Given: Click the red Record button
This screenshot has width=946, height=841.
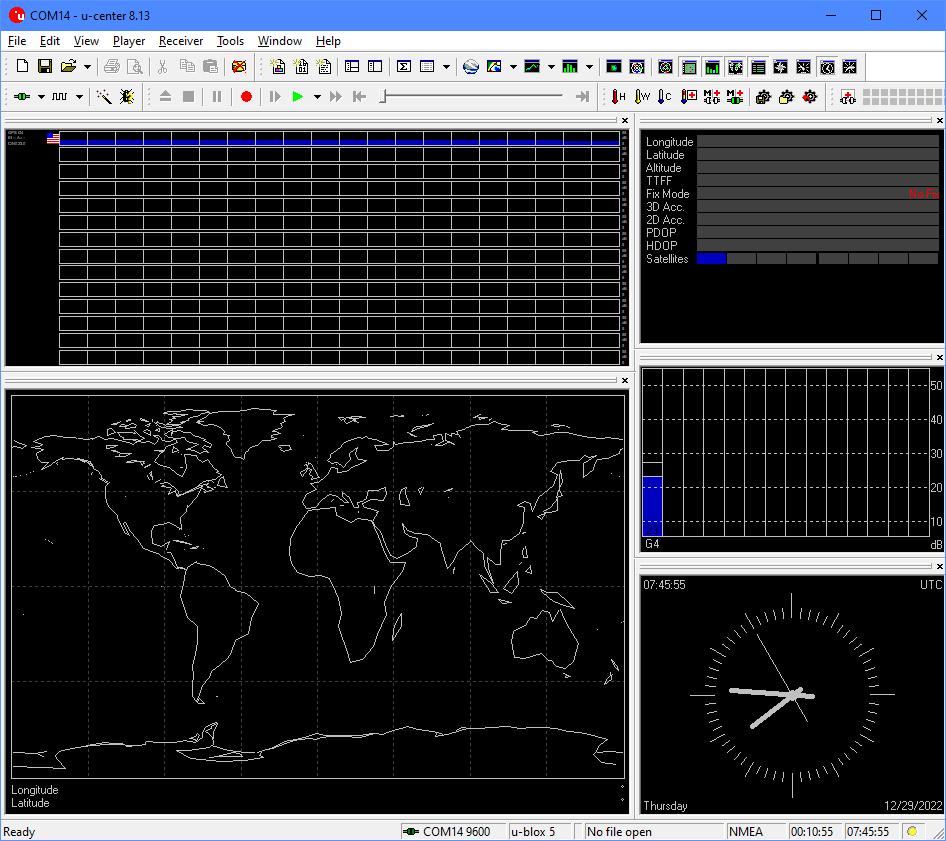Looking at the screenshot, I should (x=246, y=97).
